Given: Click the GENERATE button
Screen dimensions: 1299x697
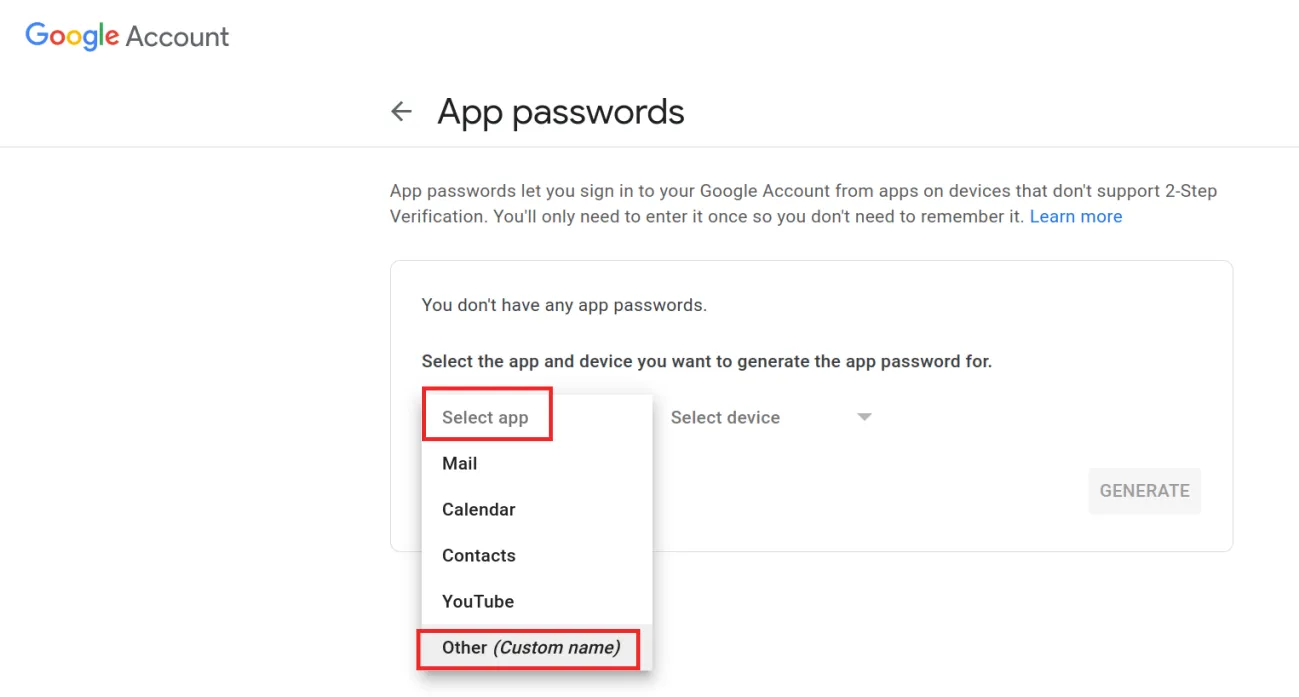Looking at the screenshot, I should pyautogui.click(x=1144, y=491).
